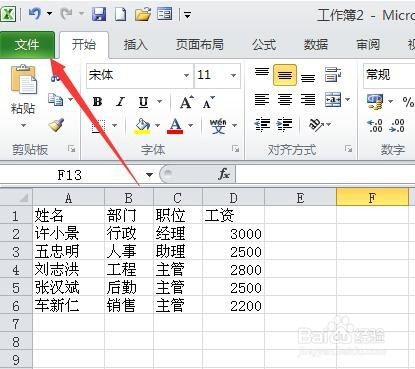Screen dimensions: 415x369
Task: Expand the border style dropdown arrow
Action: pyautogui.click(x=115, y=126)
